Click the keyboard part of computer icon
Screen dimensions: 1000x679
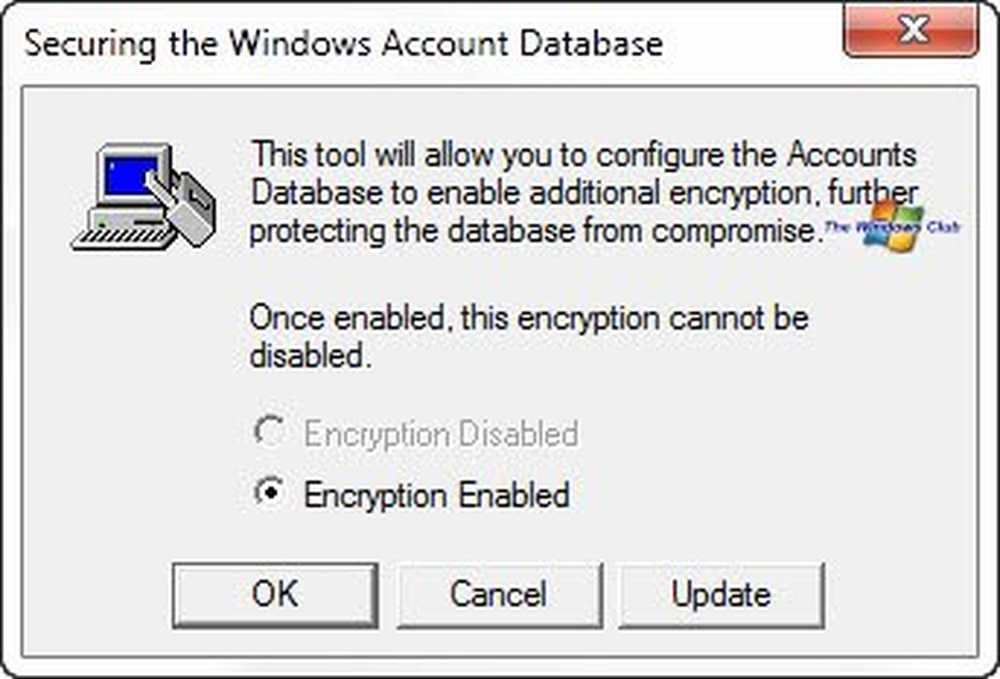[123, 237]
